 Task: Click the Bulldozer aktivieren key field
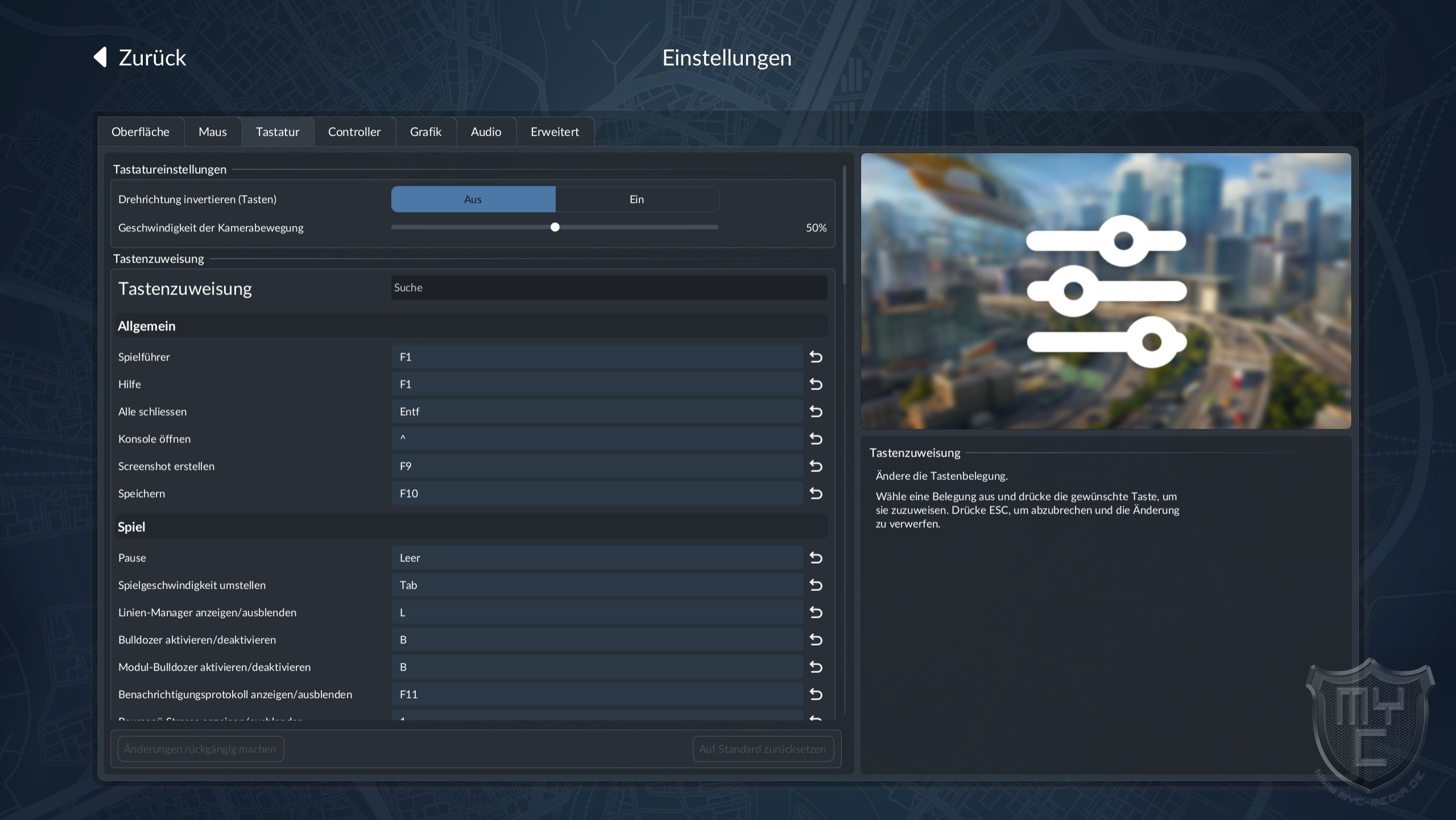click(597, 639)
